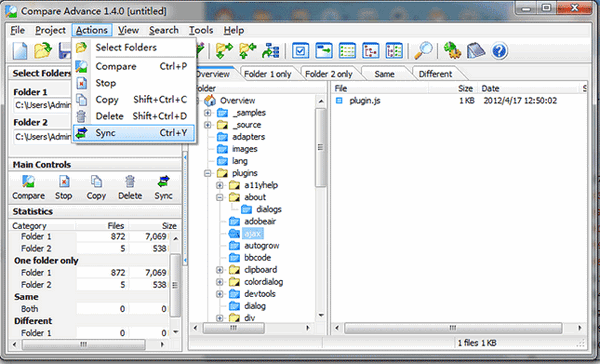Click Copy icon in Main Controls

(x=96, y=182)
